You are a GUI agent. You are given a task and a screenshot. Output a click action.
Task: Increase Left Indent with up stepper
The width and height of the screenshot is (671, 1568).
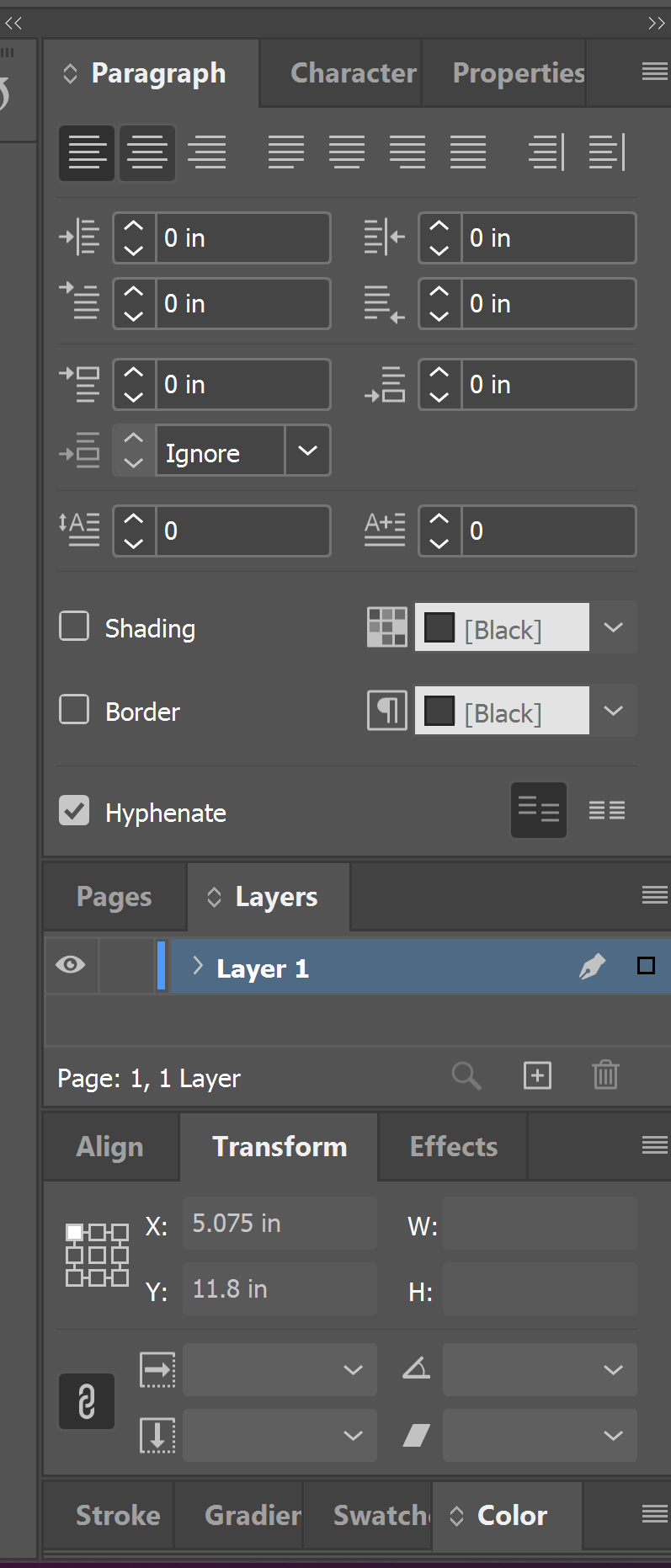(134, 226)
